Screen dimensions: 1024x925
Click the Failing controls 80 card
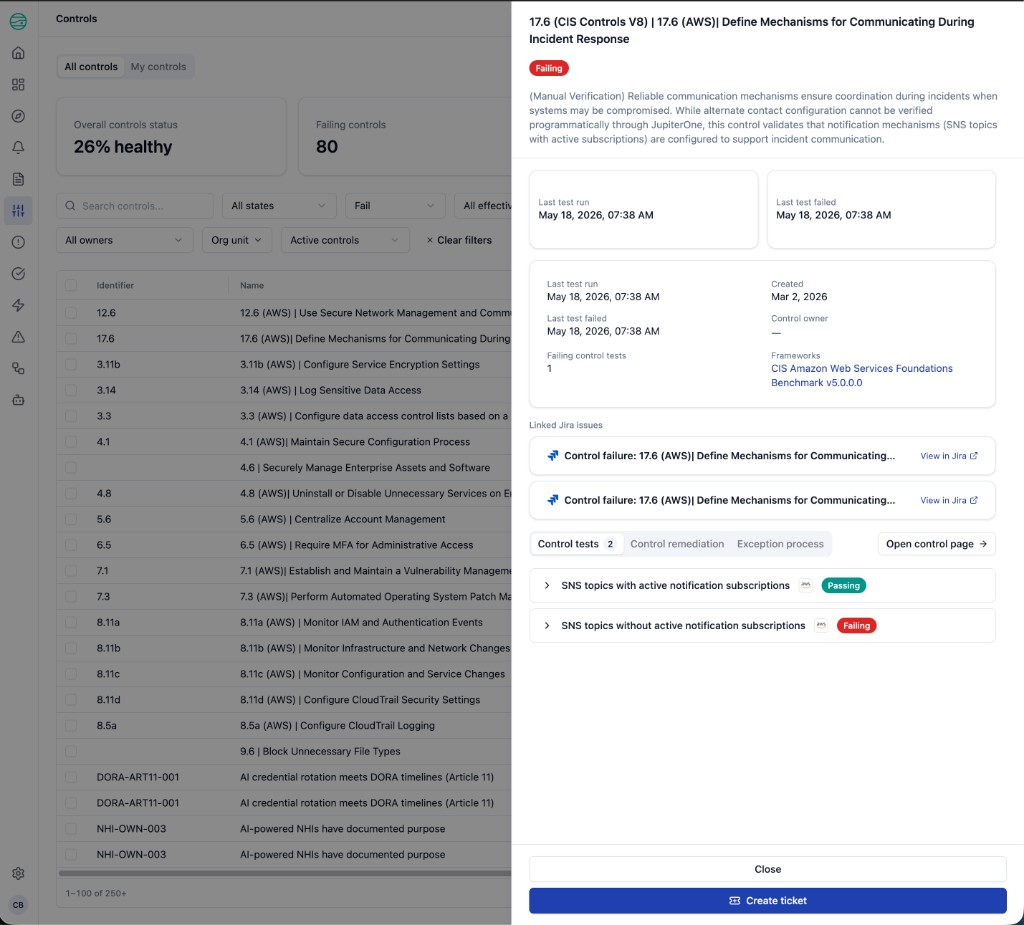(405, 137)
